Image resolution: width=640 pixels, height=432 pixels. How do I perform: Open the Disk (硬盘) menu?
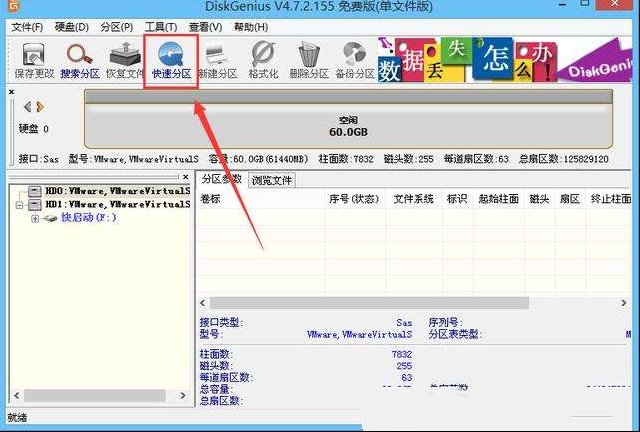coord(72,27)
